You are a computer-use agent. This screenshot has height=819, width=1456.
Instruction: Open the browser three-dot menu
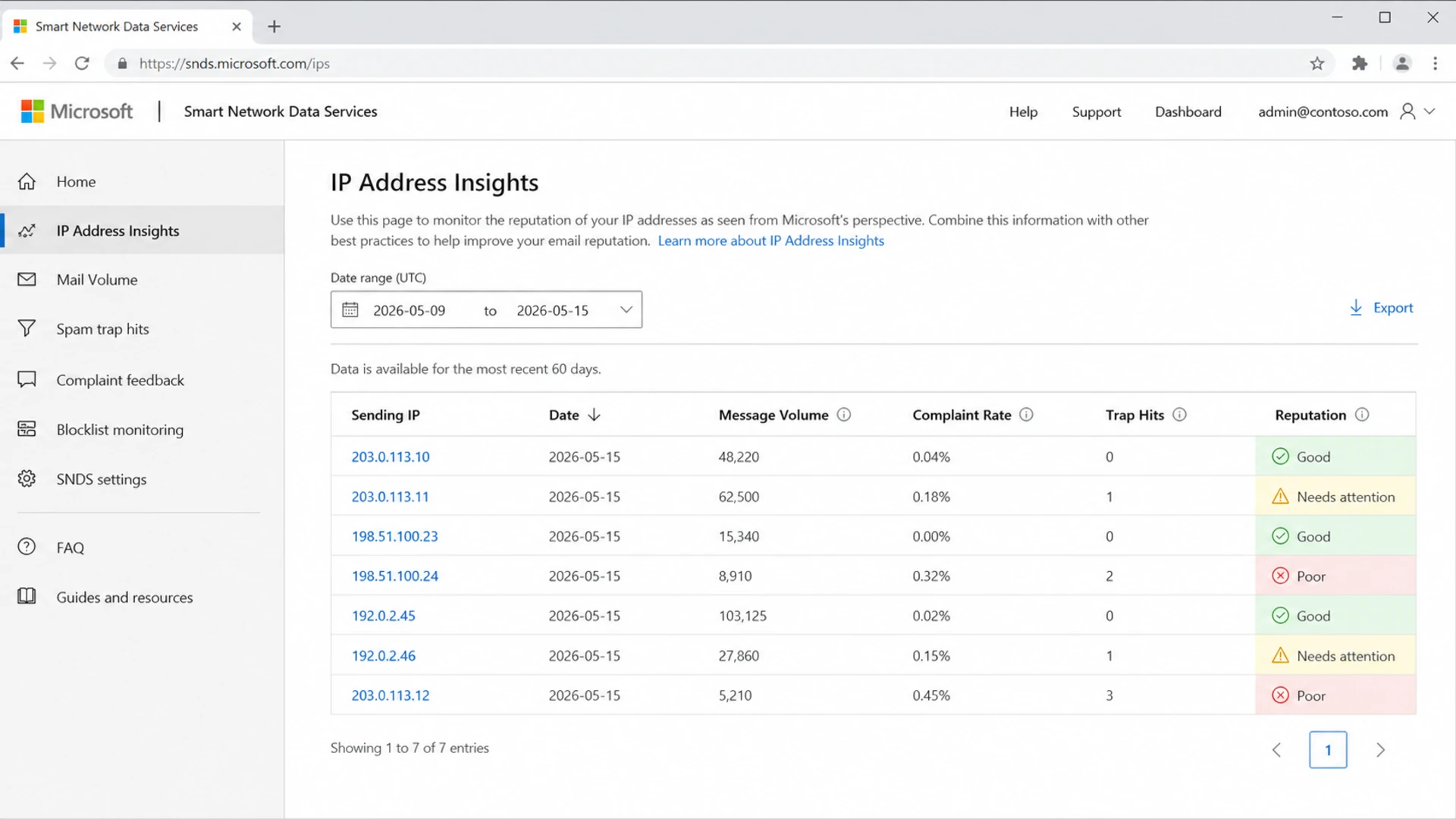click(1435, 64)
